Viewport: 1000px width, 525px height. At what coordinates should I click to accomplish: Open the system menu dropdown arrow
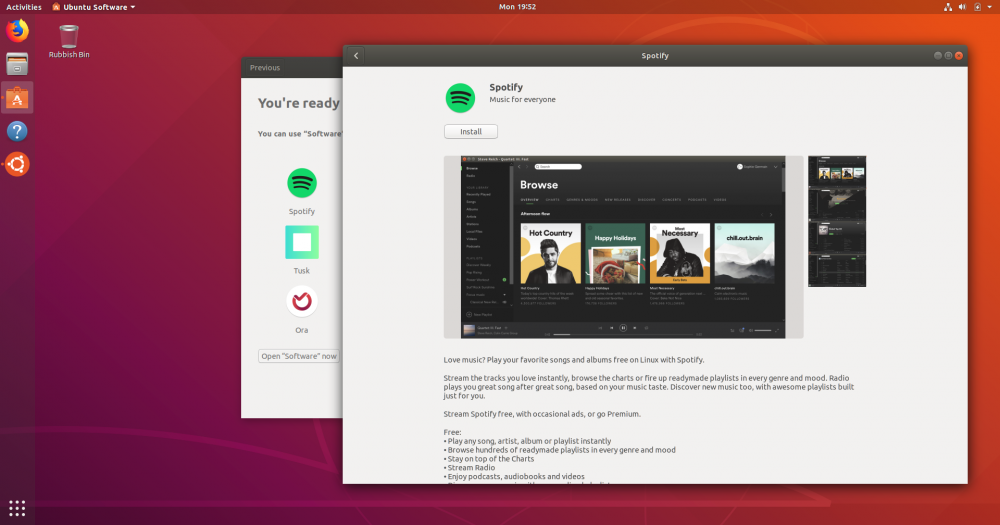pyautogui.click(x=990, y=7)
